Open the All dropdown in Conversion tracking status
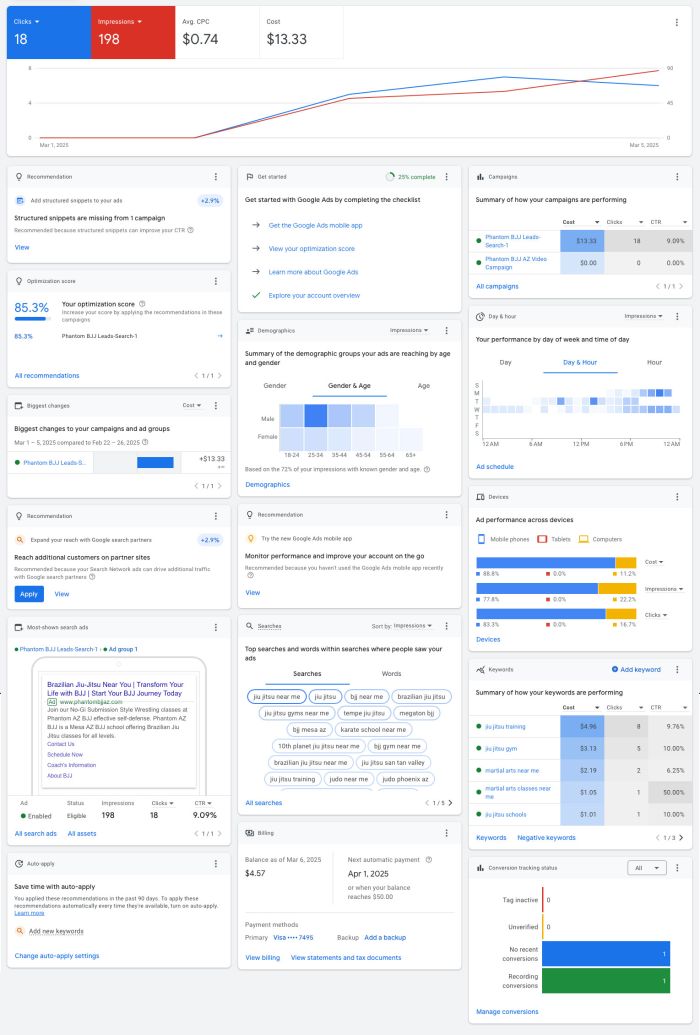Image resolution: width=700 pixels, height=1035 pixels. [x=645, y=896]
